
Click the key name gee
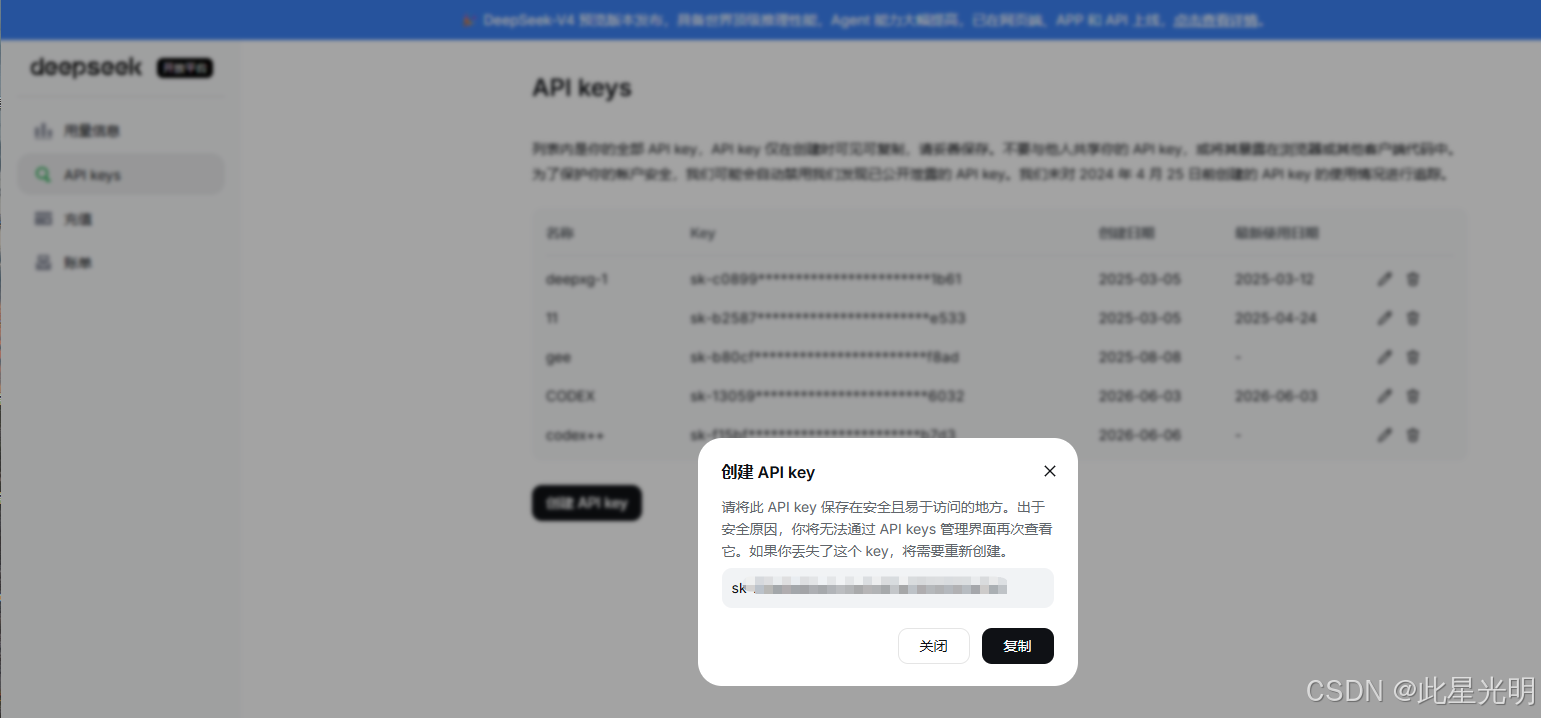(x=558, y=357)
